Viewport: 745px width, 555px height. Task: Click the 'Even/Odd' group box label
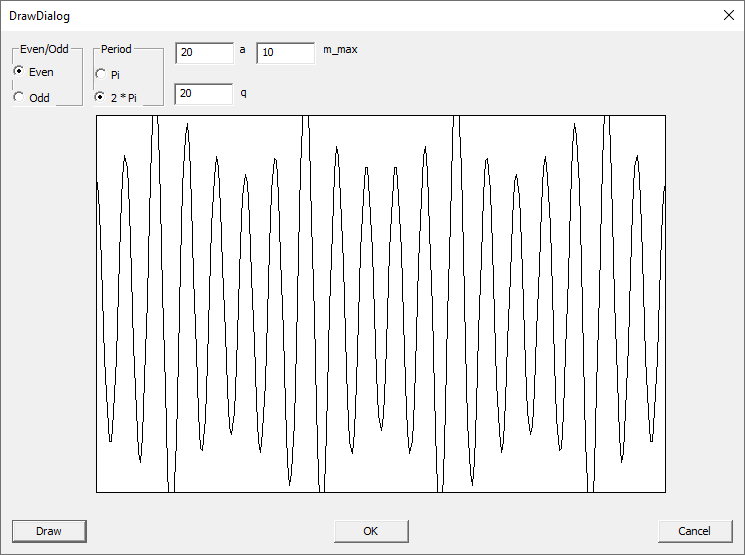click(44, 49)
